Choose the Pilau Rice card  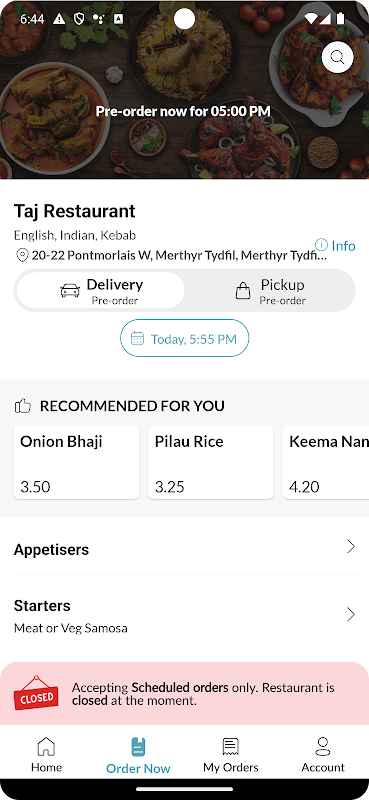coord(211,462)
